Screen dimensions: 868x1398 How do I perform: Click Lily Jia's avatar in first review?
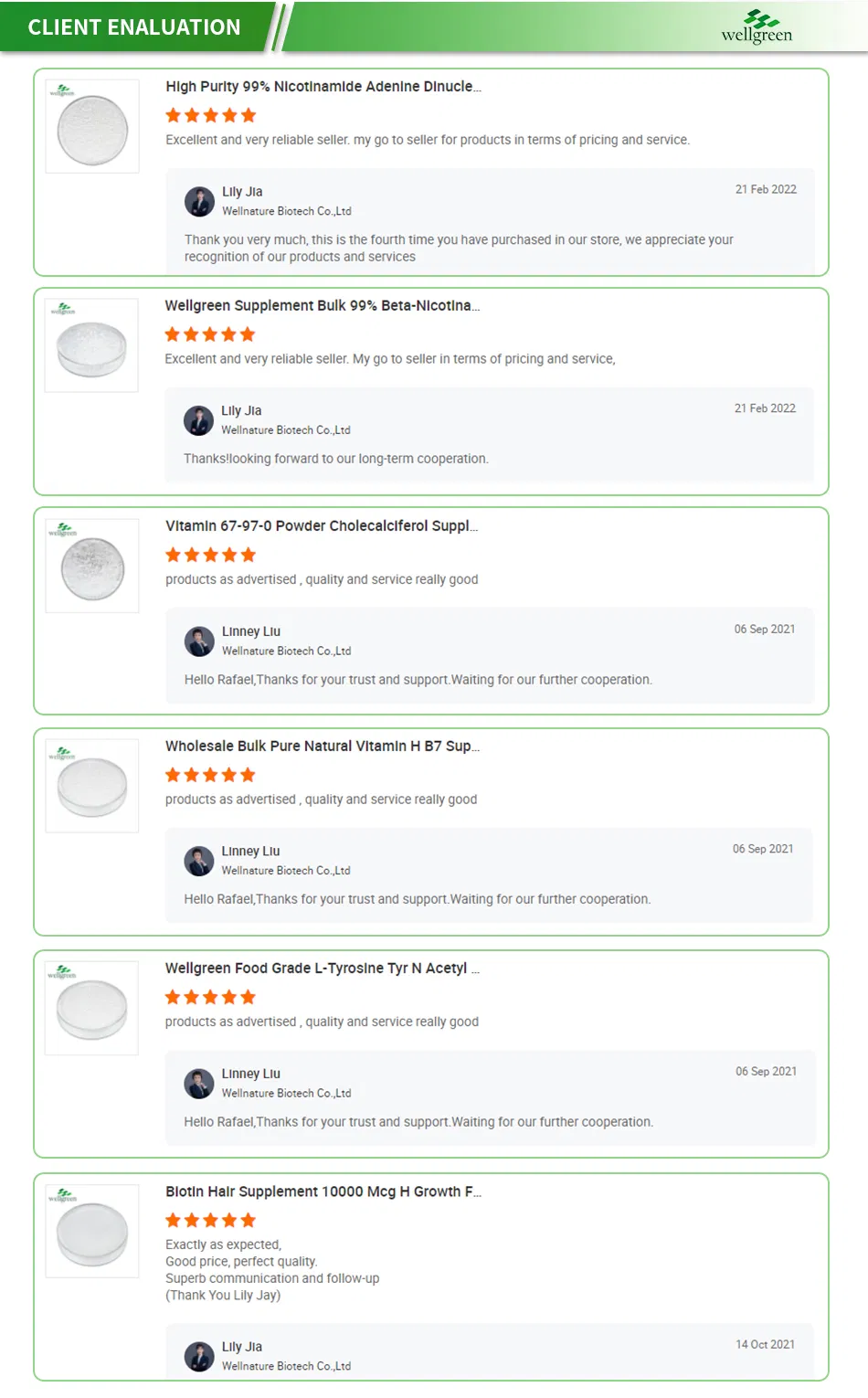pos(199,201)
